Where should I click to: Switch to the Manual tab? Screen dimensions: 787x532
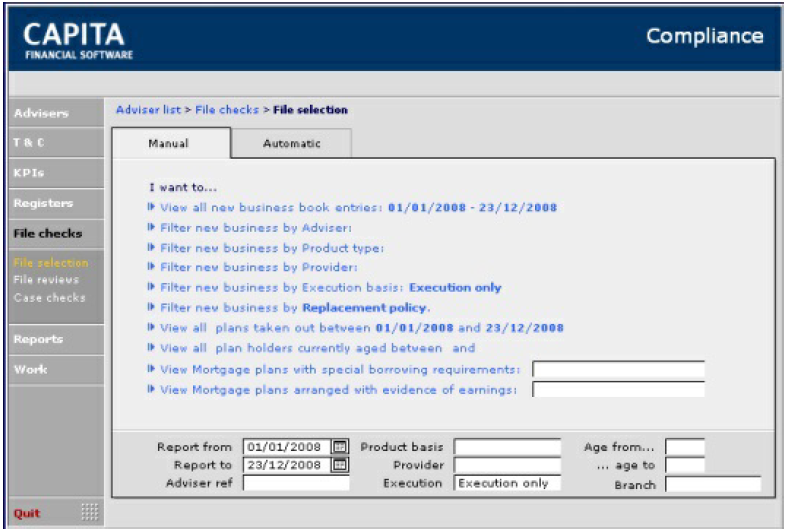pos(171,144)
